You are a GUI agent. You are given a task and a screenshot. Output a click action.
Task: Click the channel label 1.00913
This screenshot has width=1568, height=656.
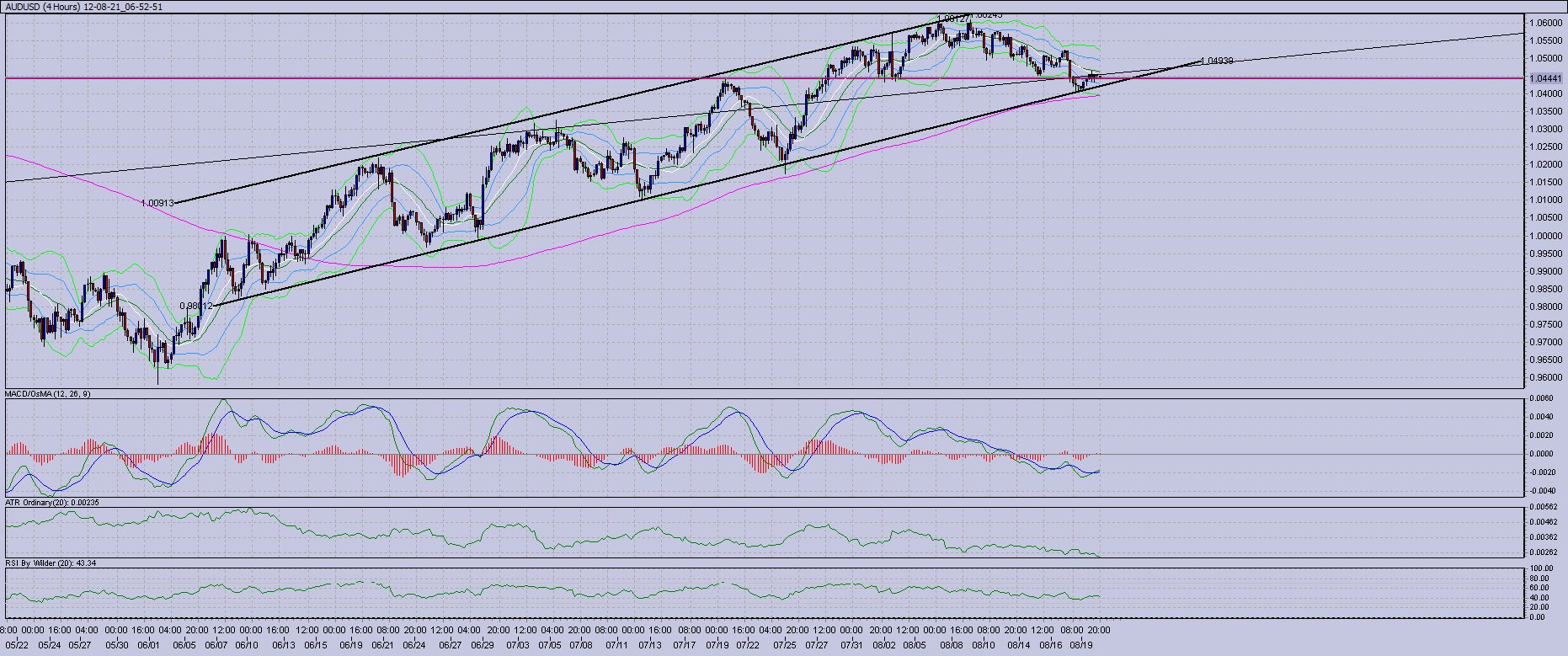tap(157, 203)
